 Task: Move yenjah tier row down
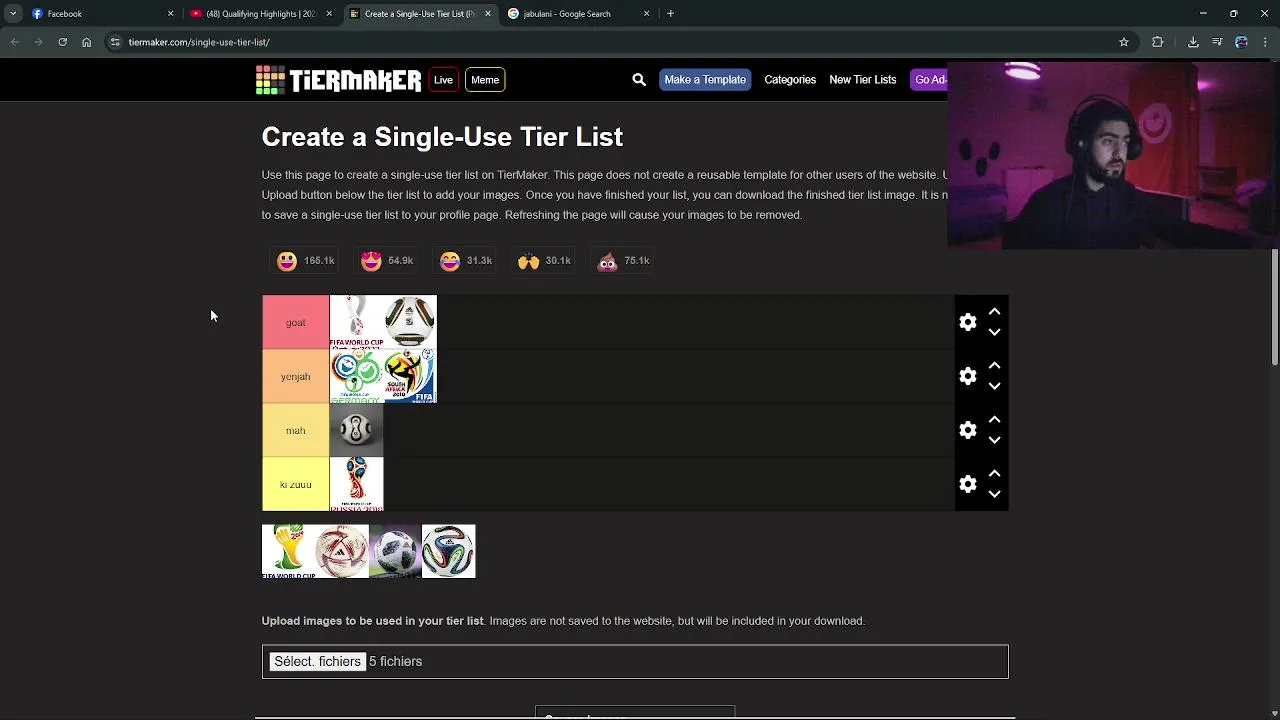[x=994, y=386]
